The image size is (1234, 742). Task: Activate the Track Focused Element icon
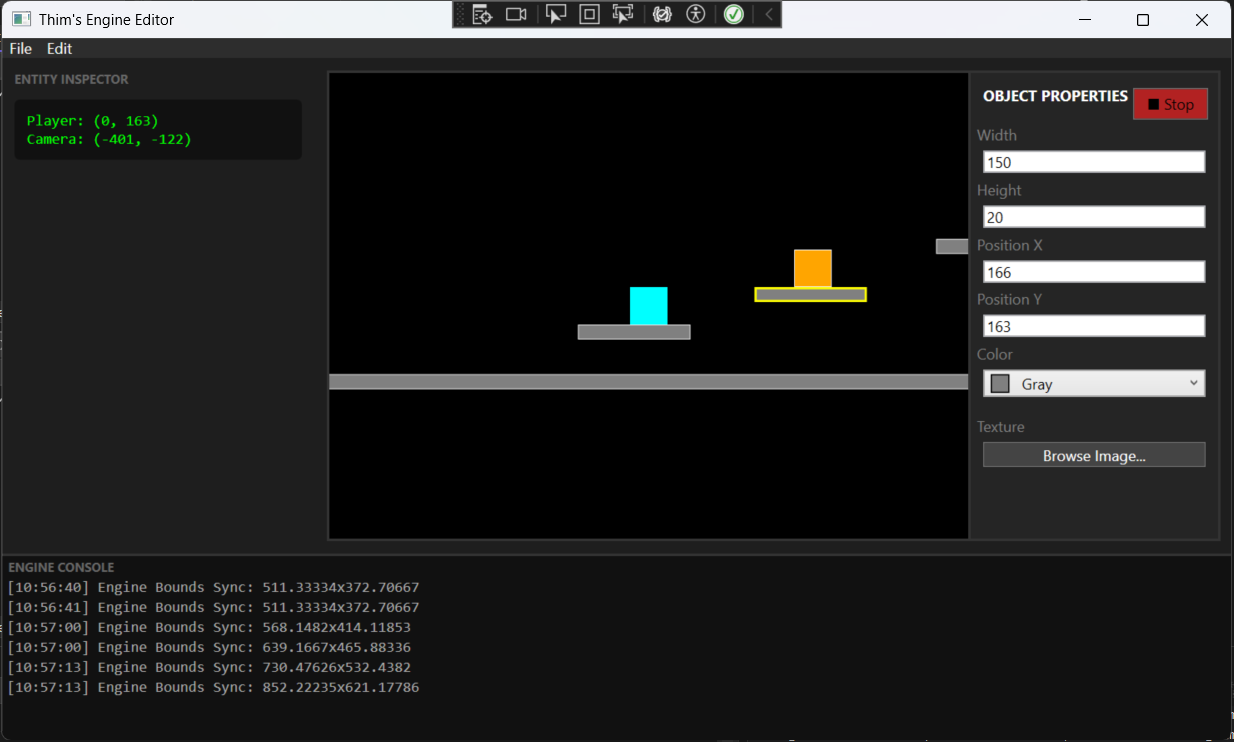623,14
